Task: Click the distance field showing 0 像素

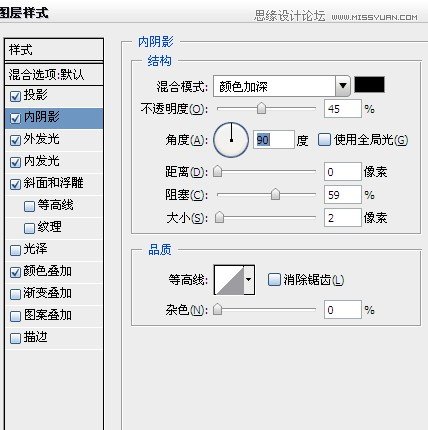Action: coord(343,172)
